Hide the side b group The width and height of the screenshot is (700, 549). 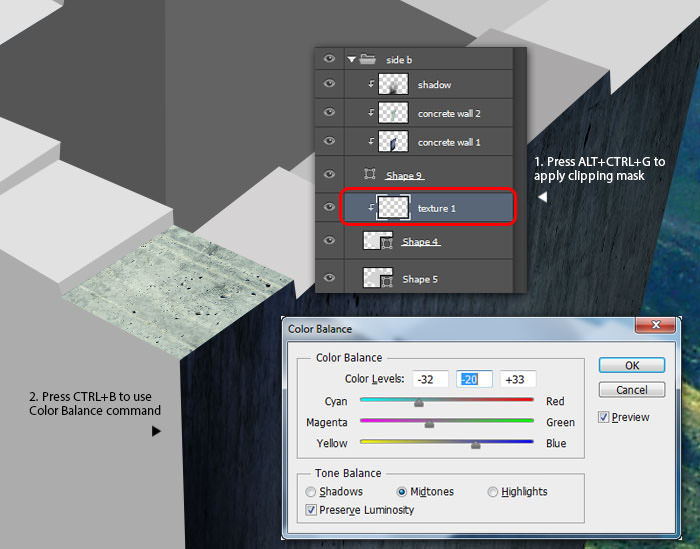(x=329, y=58)
